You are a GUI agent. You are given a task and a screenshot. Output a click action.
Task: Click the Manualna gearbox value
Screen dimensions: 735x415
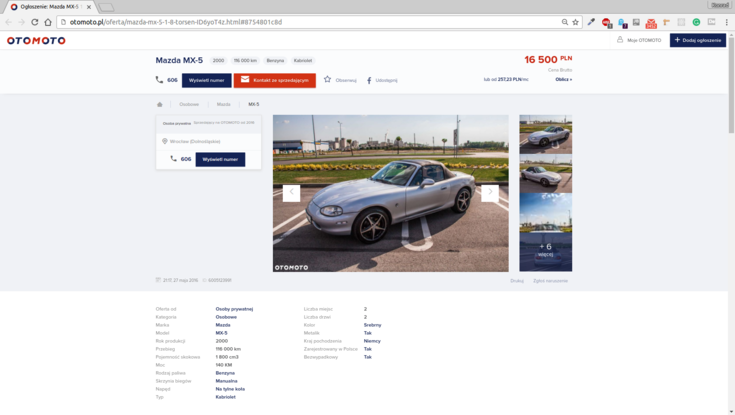226,381
